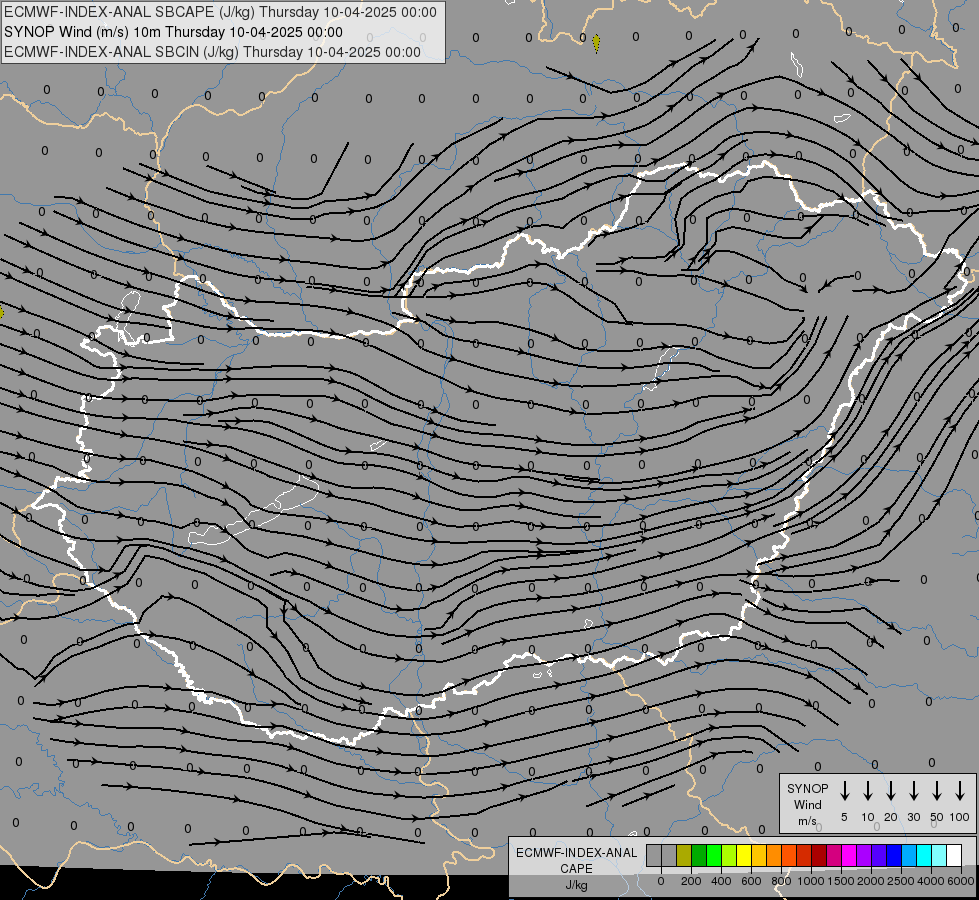Click the '2000' value on CAPE scale

(x=871, y=881)
